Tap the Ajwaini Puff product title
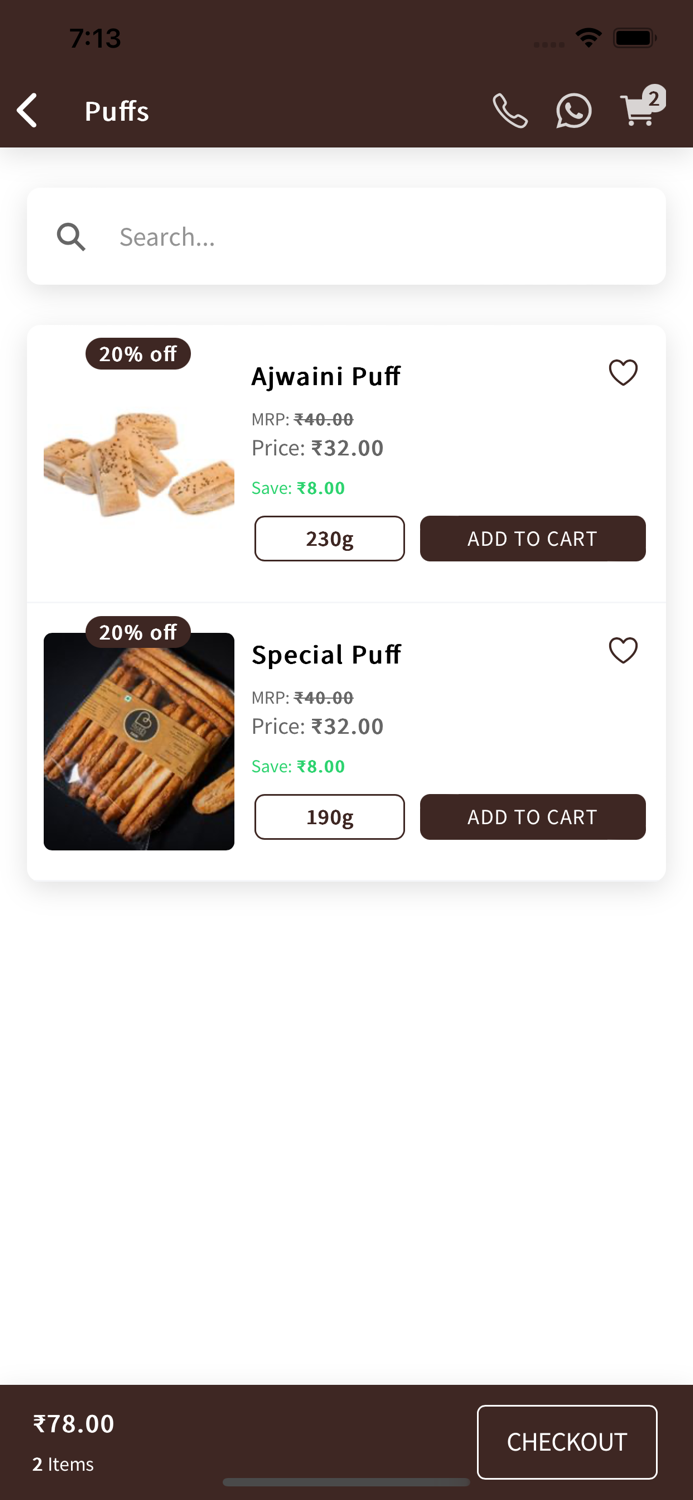The image size is (693, 1500). [x=326, y=376]
